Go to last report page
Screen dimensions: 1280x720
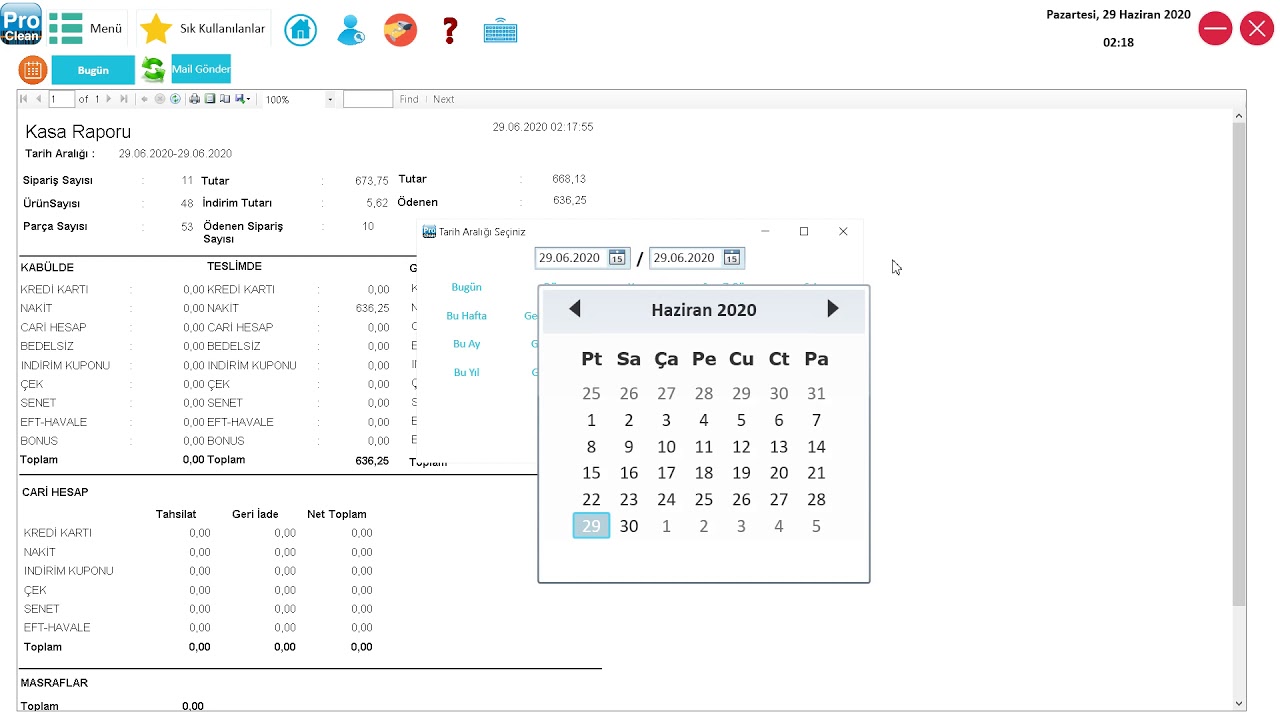(124, 99)
